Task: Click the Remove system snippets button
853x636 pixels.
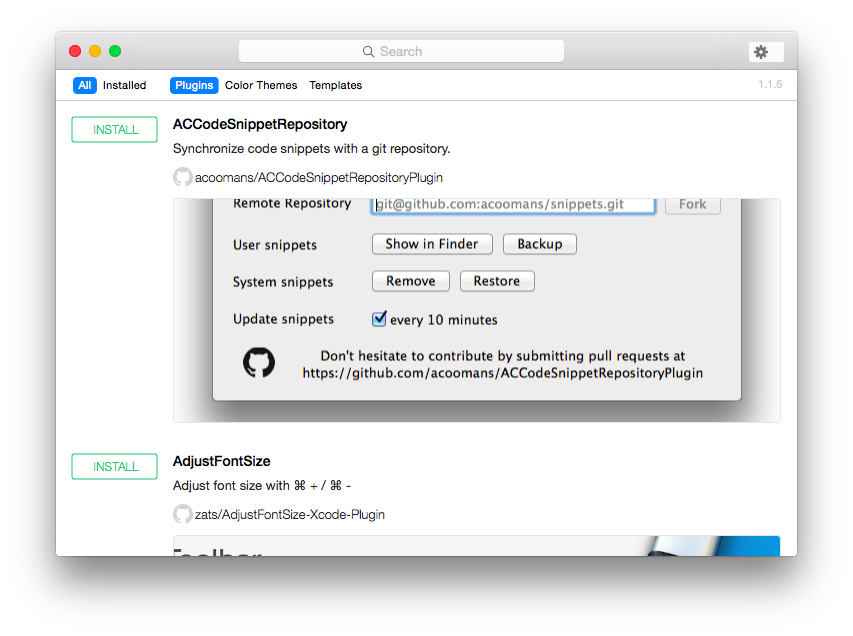Action: coord(411,281)
